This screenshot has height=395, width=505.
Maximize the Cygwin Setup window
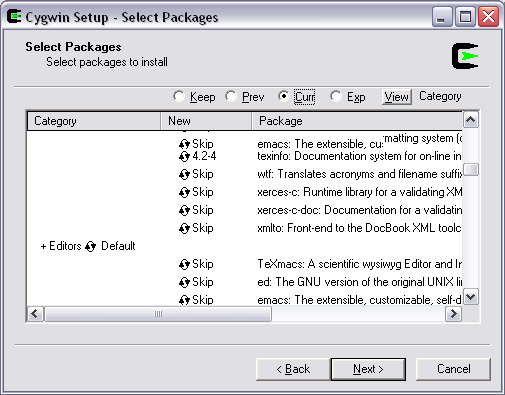[x=465, y=17]
